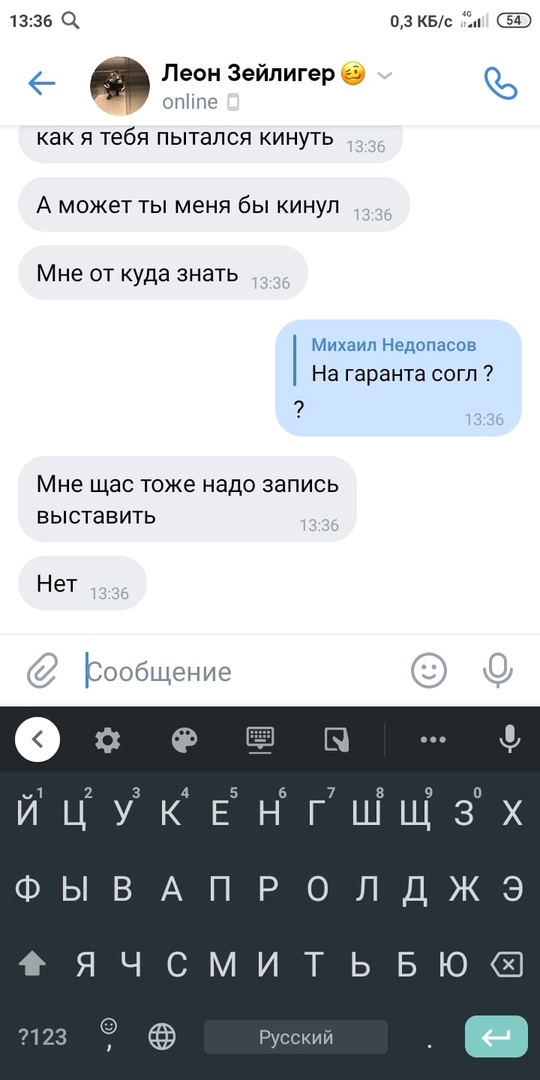Start a voice call with phone icon
Viewport: 540px width, 1080px height.
coord(501,84)
